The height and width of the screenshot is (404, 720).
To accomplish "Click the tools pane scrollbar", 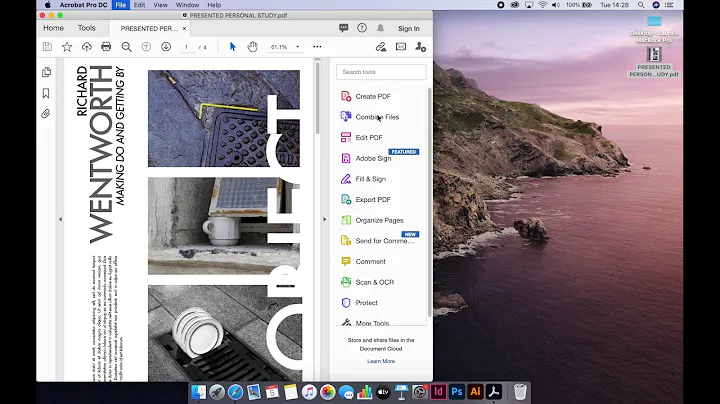I will 429,202.
